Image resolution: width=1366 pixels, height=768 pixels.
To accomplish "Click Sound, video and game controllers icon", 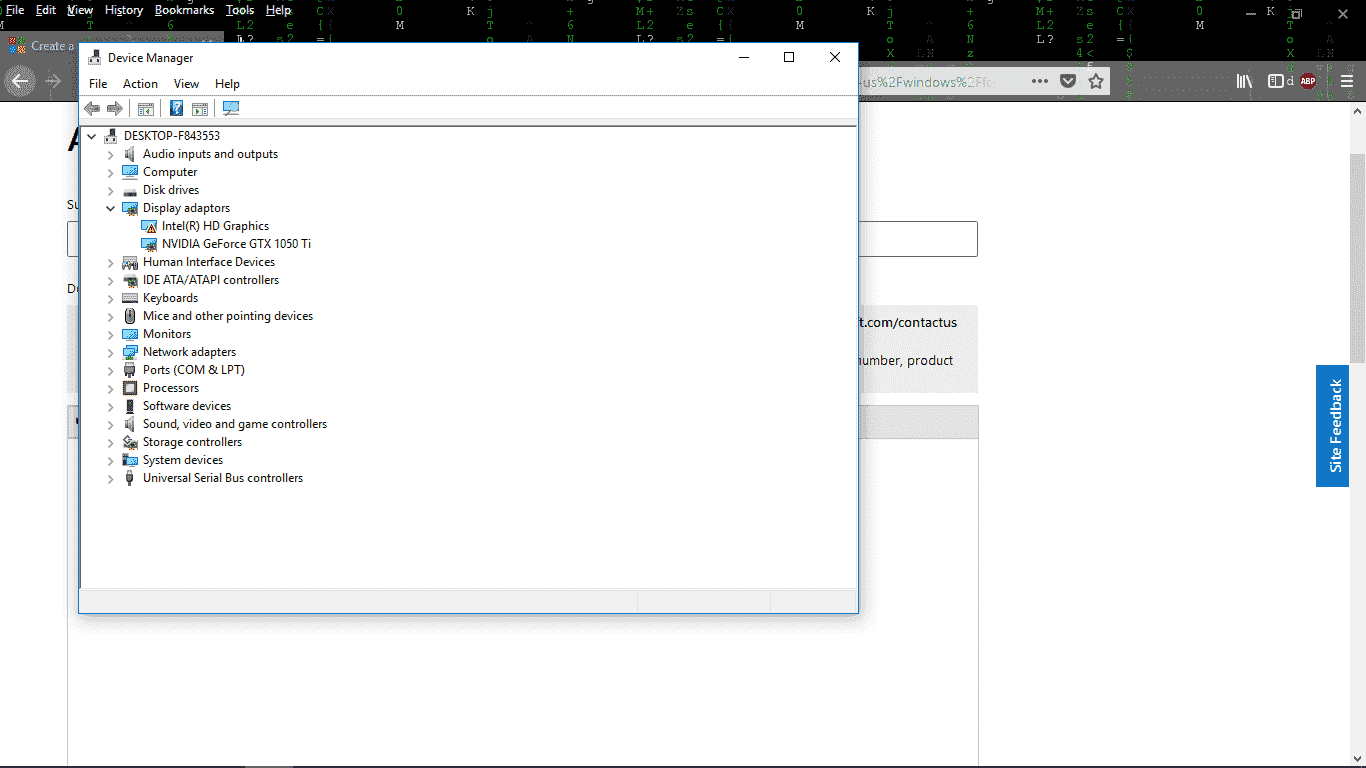I will coord(130,424).
